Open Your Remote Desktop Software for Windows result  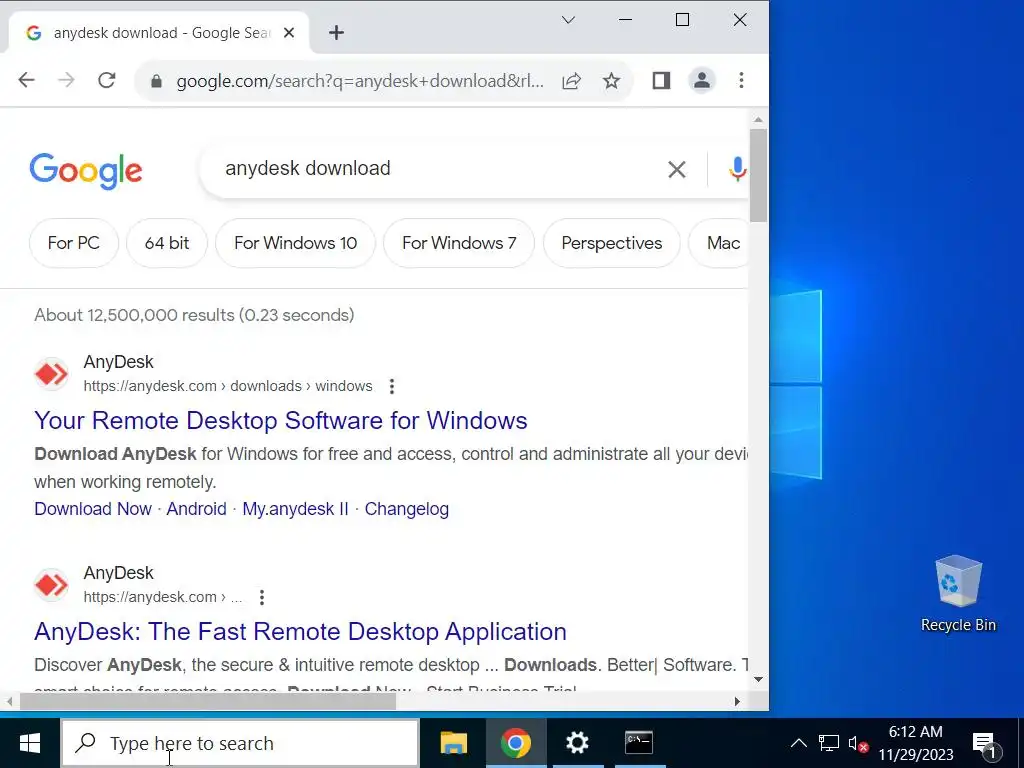coord(281,421)
